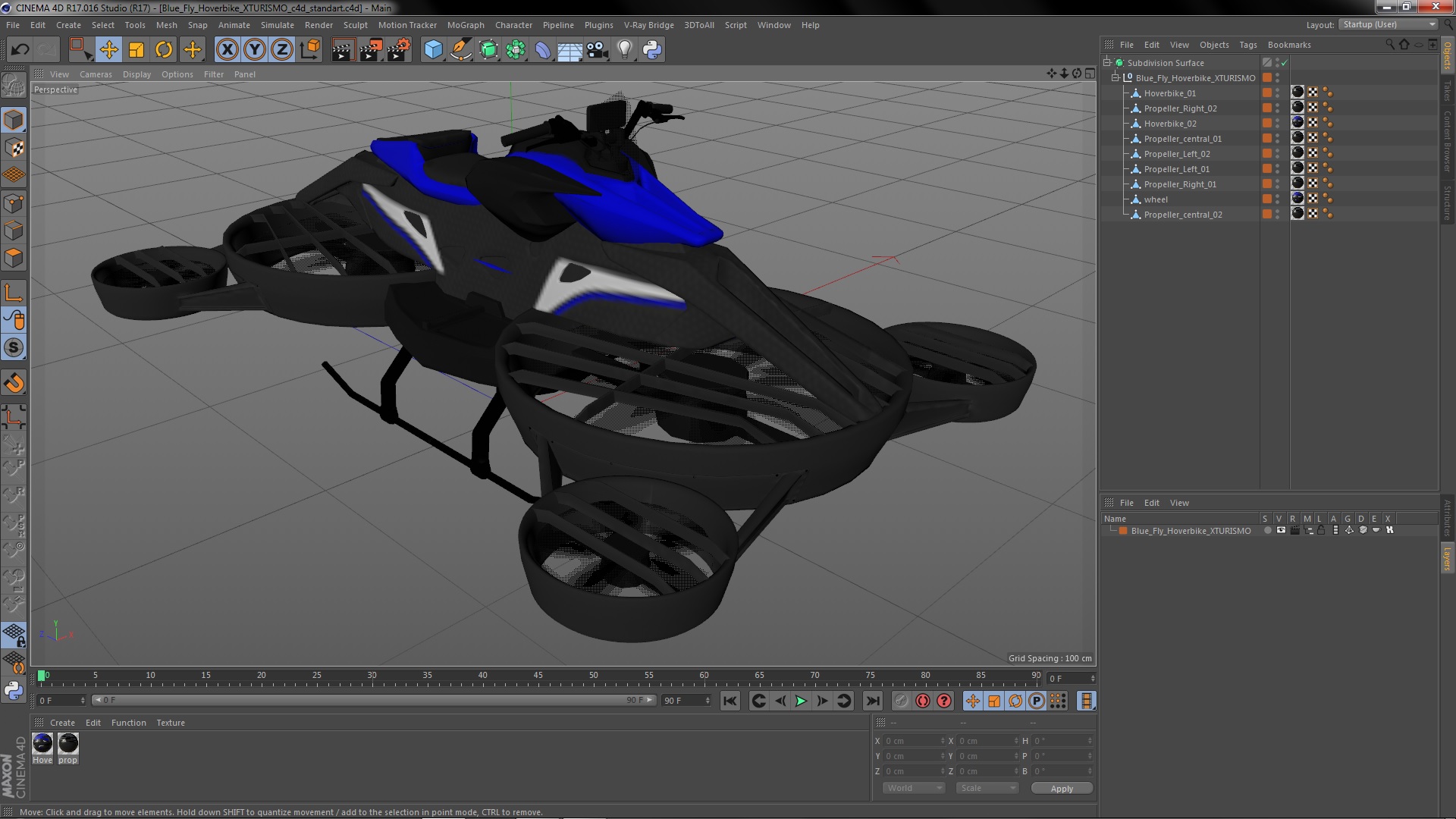Toggle Enable Snap icon in left sidebar
The width and height of the screenshot is (1456, 819).
(x=14, y=347)
